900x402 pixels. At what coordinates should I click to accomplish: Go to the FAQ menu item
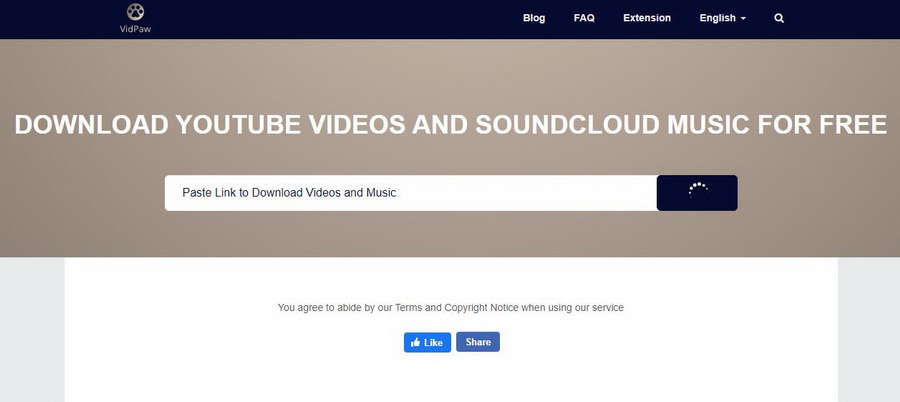[x=584, y=18]
